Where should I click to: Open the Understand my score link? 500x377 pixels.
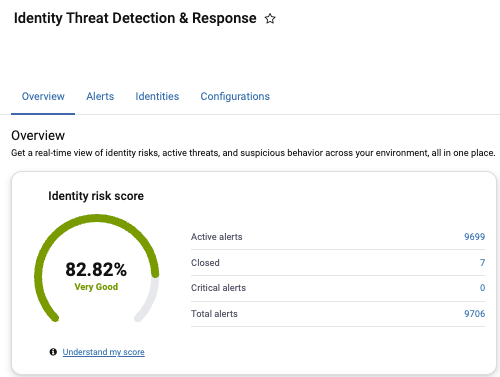click(x=103, y=352)
